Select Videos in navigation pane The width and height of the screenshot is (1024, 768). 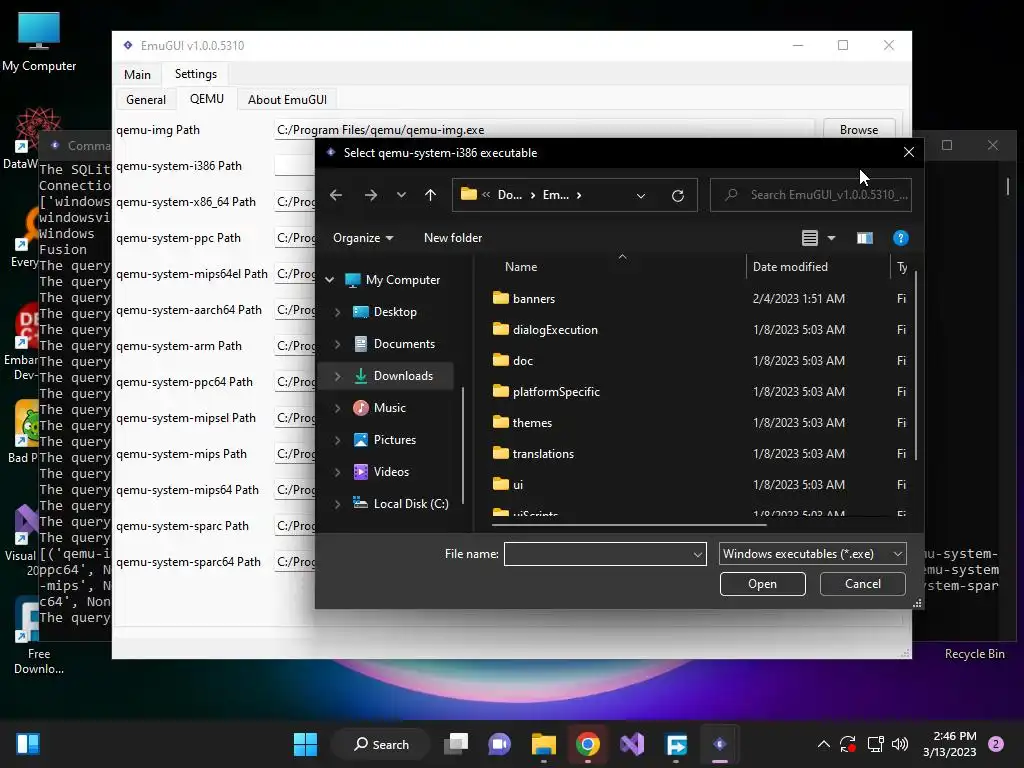391,472
